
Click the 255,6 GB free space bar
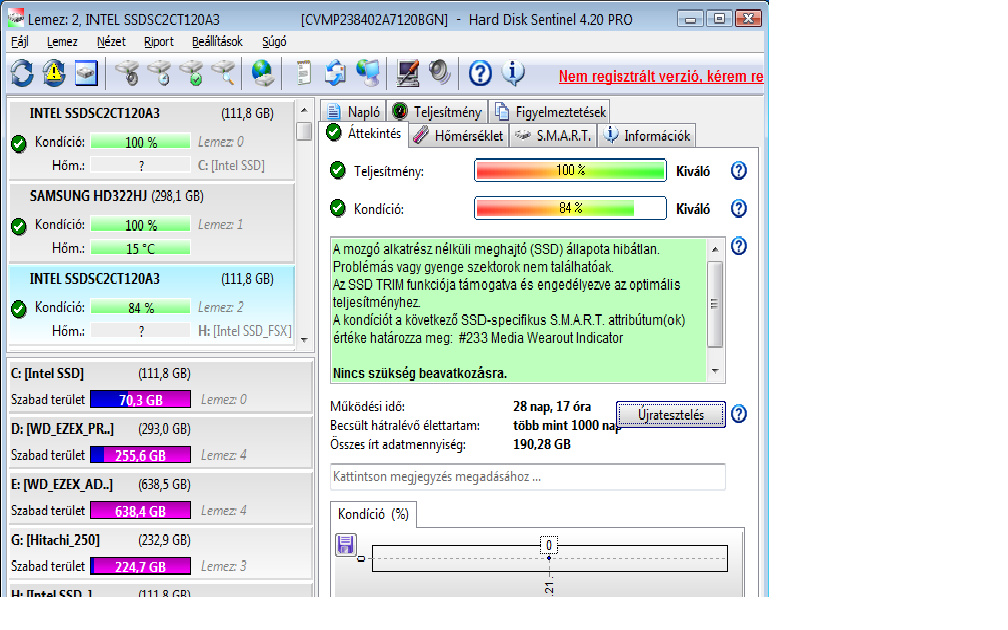pos(140,455)
